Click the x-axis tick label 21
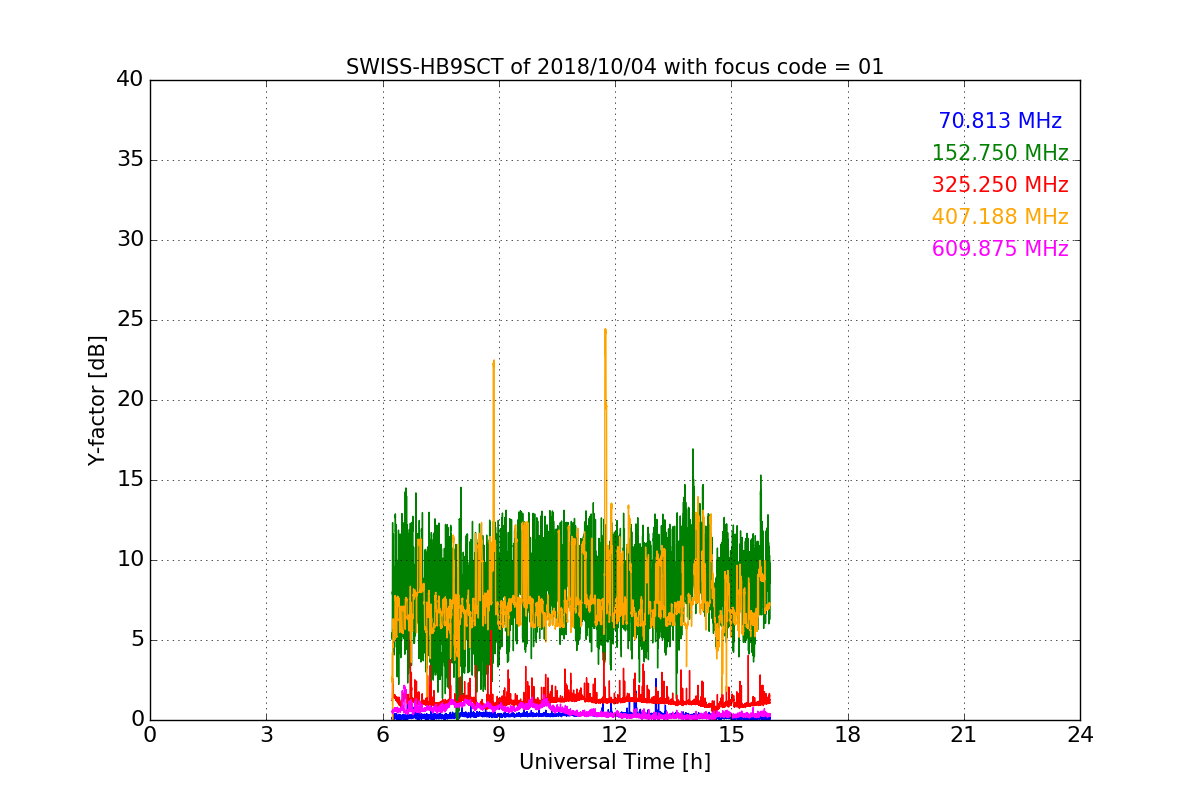This screenshot has width=1200, height=800. pos(964,735)
